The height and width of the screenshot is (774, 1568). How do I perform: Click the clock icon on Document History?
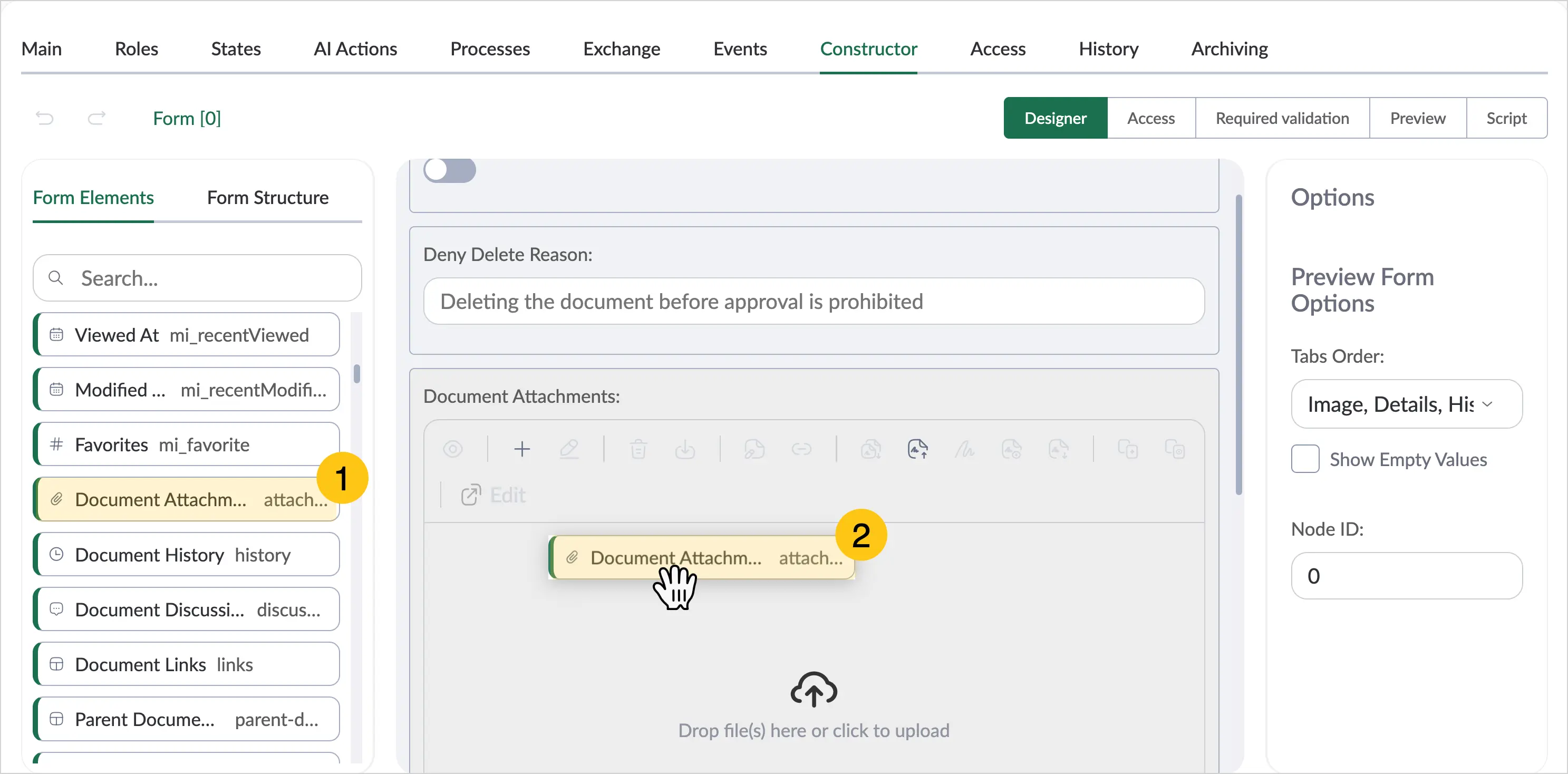tap(56, 554)
